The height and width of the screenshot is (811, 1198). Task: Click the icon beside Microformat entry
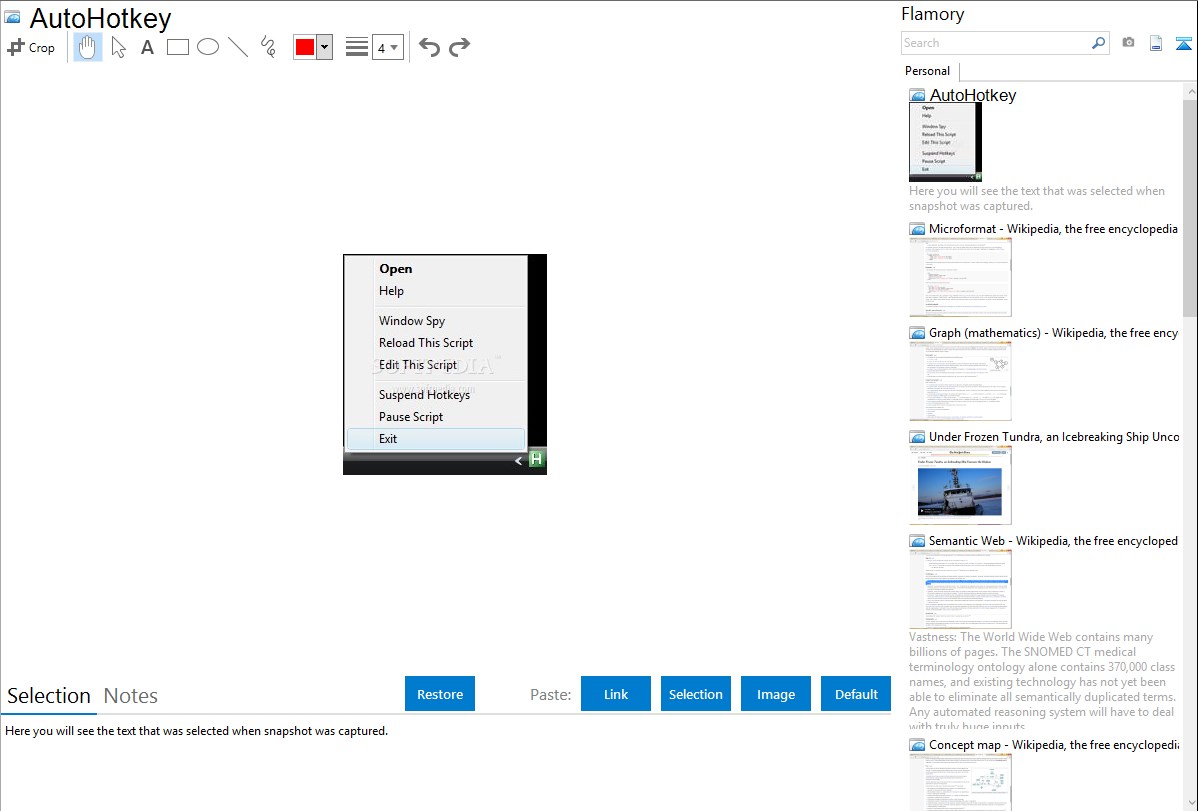(x=918, y=229)
